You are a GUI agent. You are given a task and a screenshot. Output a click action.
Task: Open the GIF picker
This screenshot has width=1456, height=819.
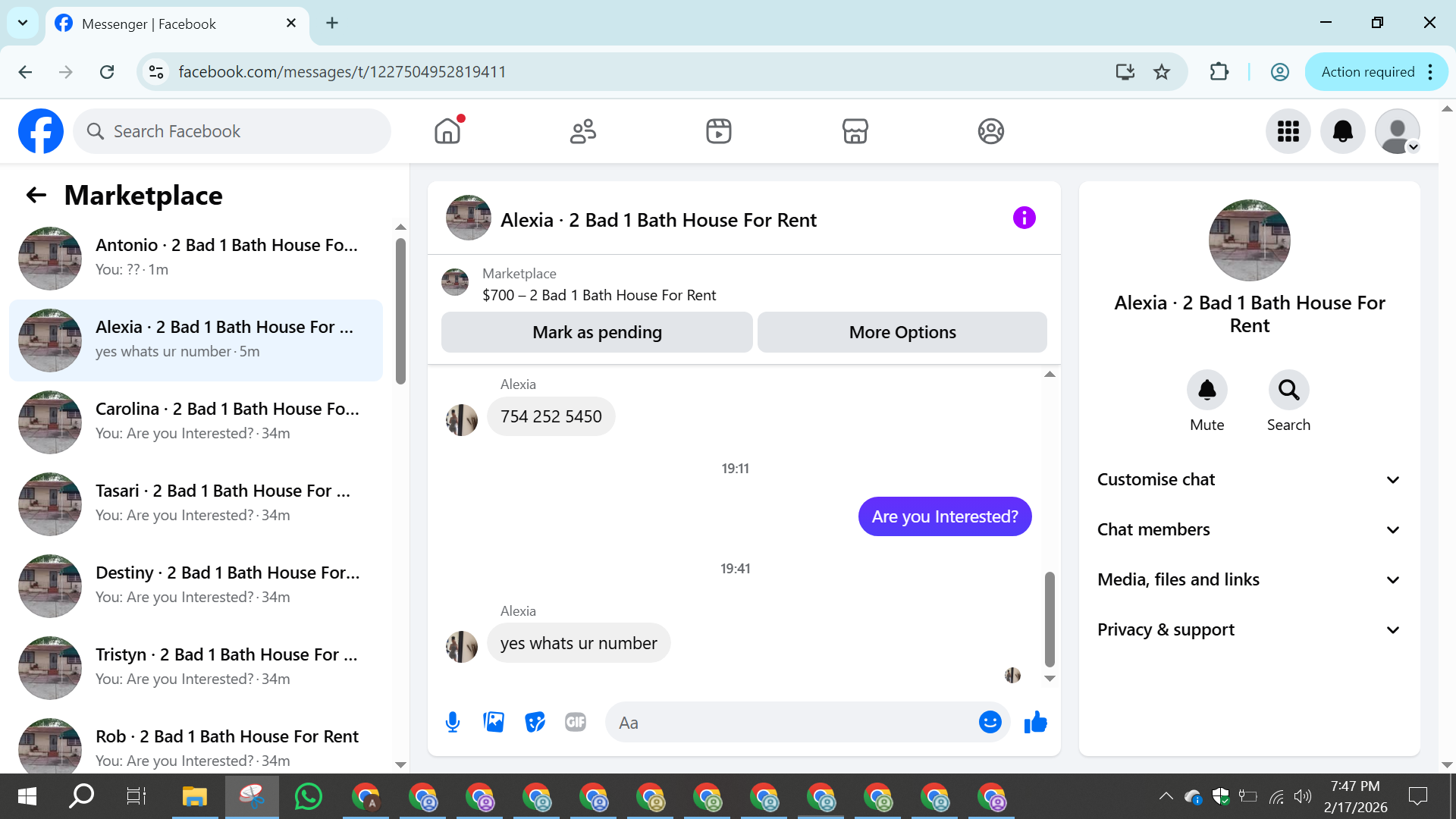576,722
